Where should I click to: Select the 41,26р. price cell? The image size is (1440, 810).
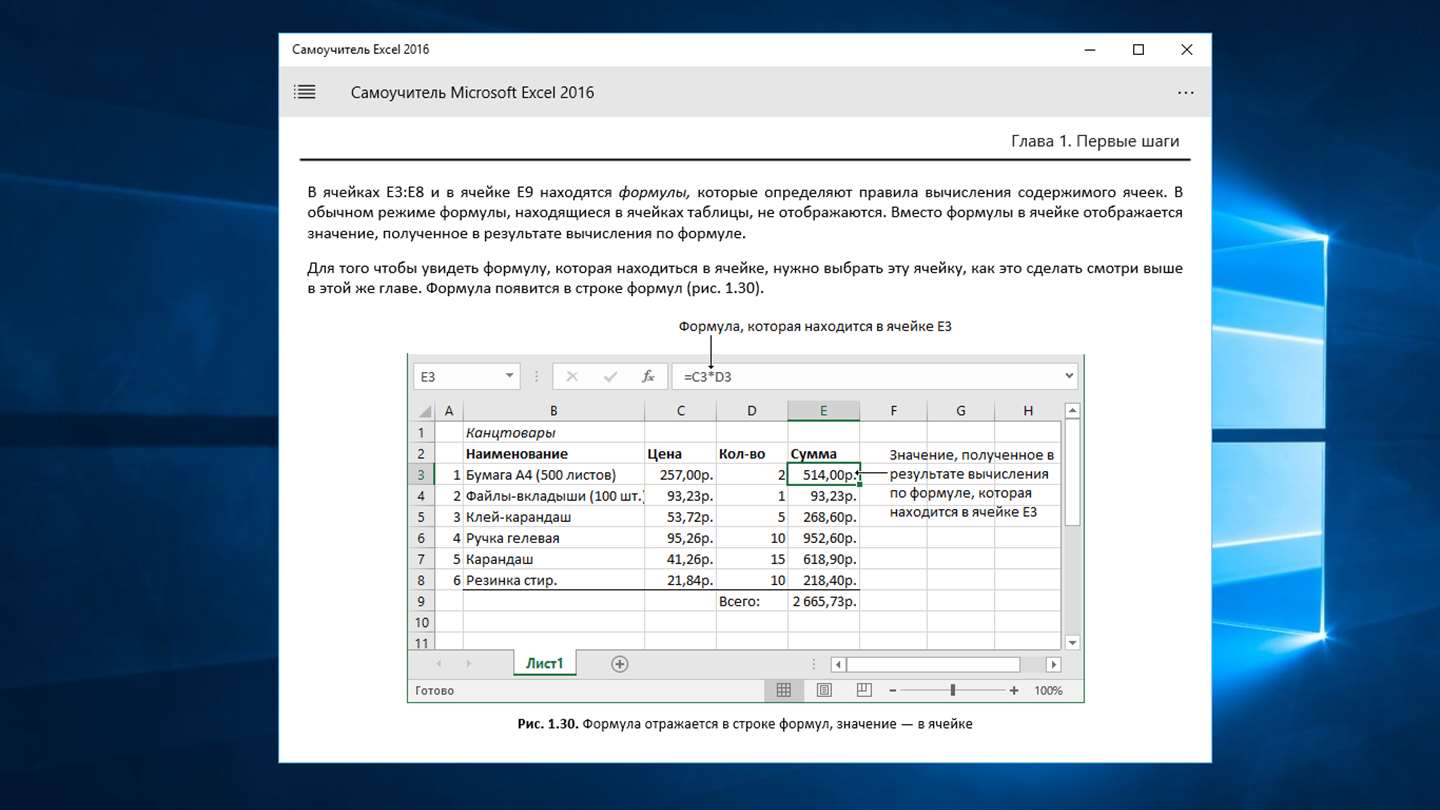tap(681, 559)
